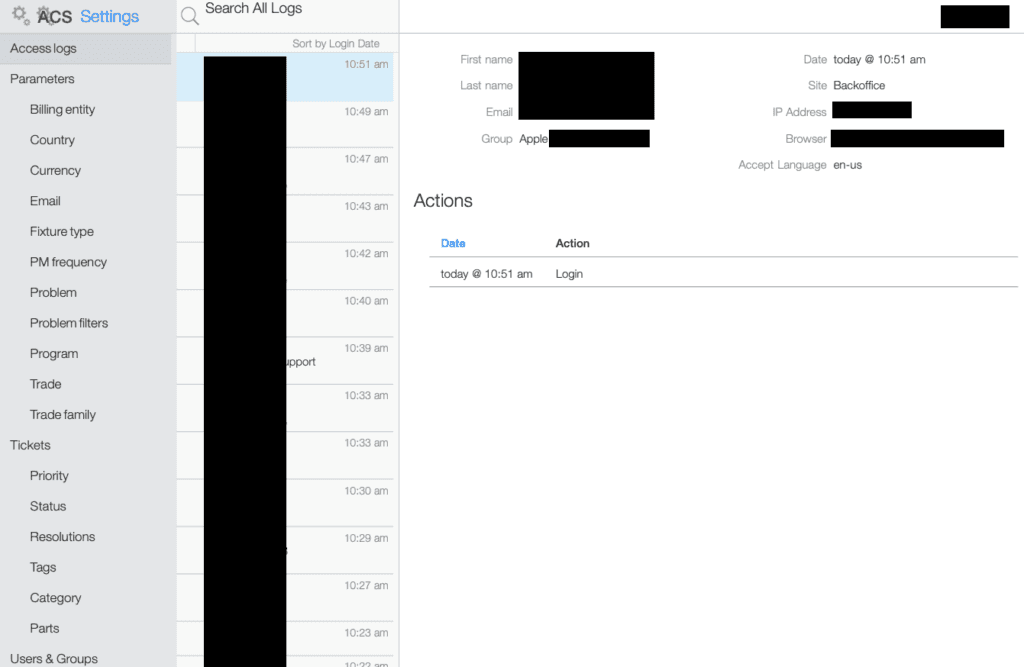Click the search magnifier icon
The width and height of the screenshot is (1024, 667).
pos(189,16)
